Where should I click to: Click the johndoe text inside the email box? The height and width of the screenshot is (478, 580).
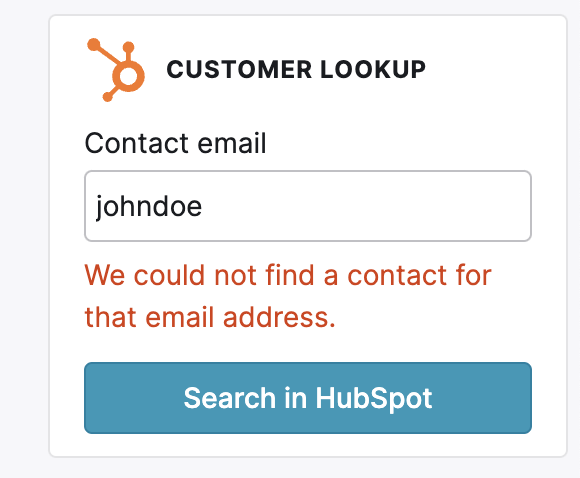149,207
